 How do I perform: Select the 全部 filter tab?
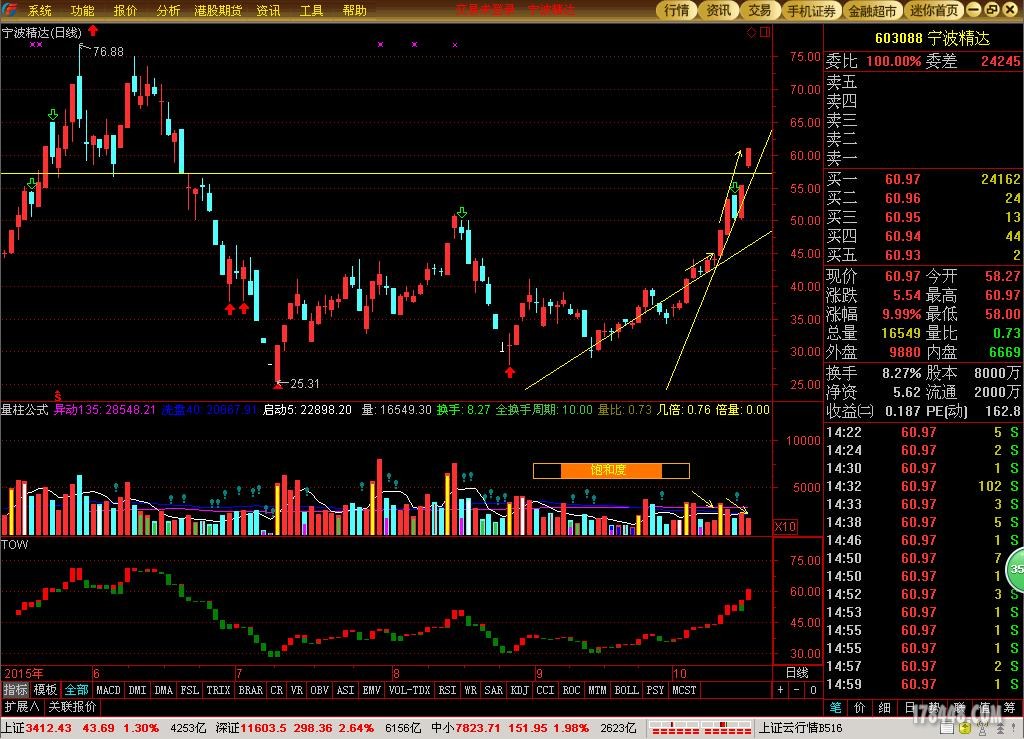(77, 690)
